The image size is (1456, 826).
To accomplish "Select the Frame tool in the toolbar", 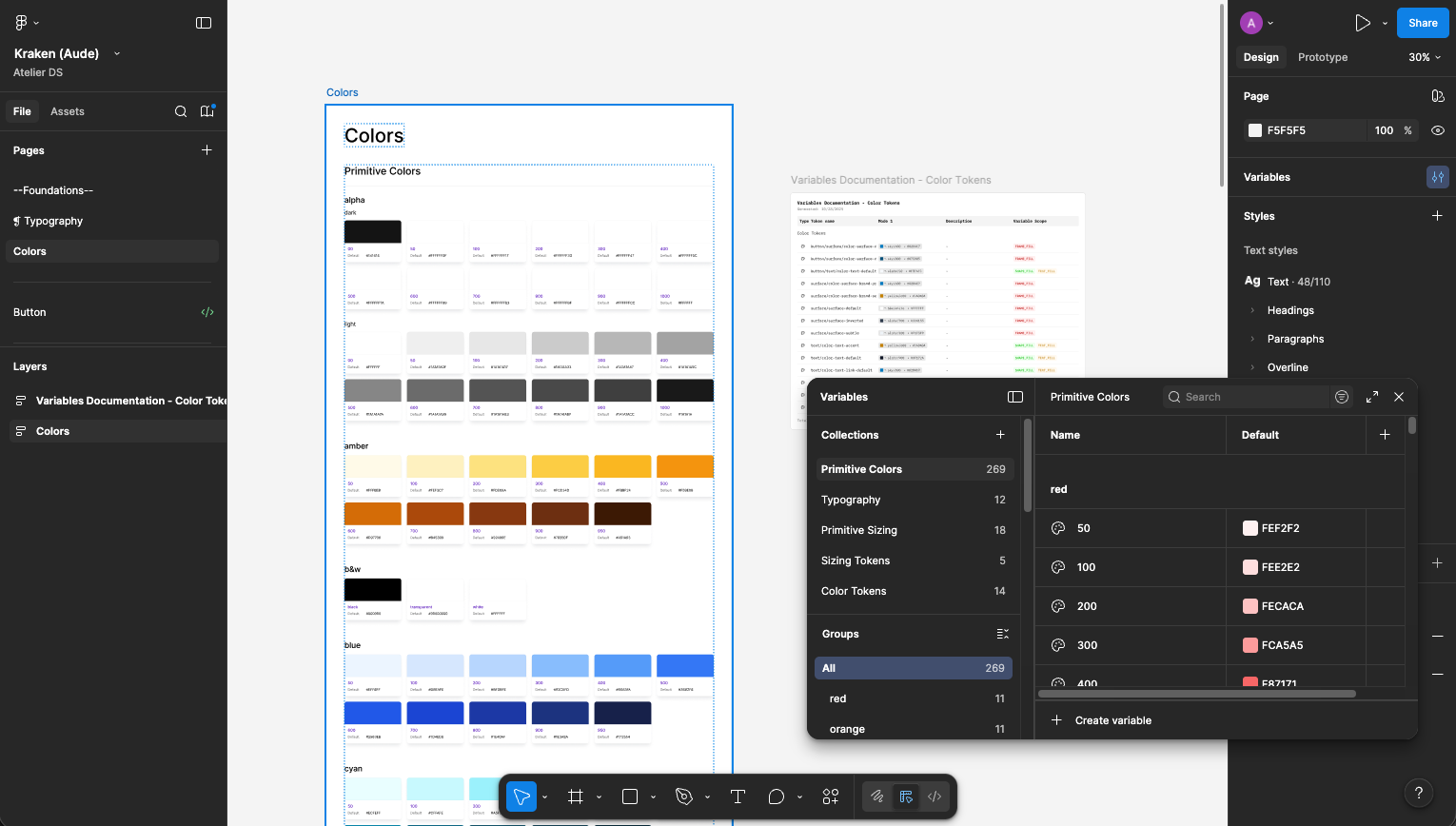I will coord(576,796).
